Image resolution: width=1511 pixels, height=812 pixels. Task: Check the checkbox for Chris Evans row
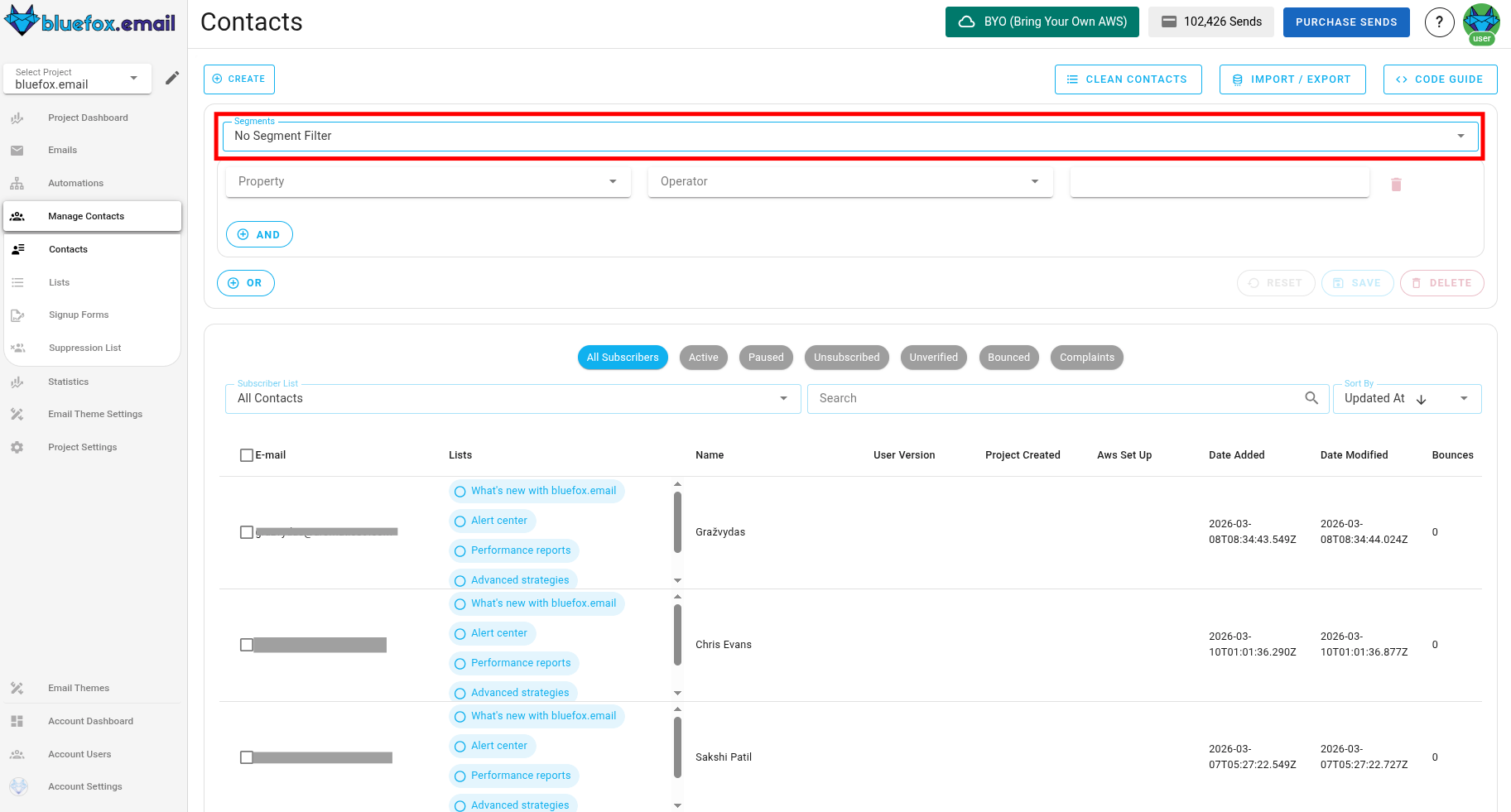pos(246,645)
